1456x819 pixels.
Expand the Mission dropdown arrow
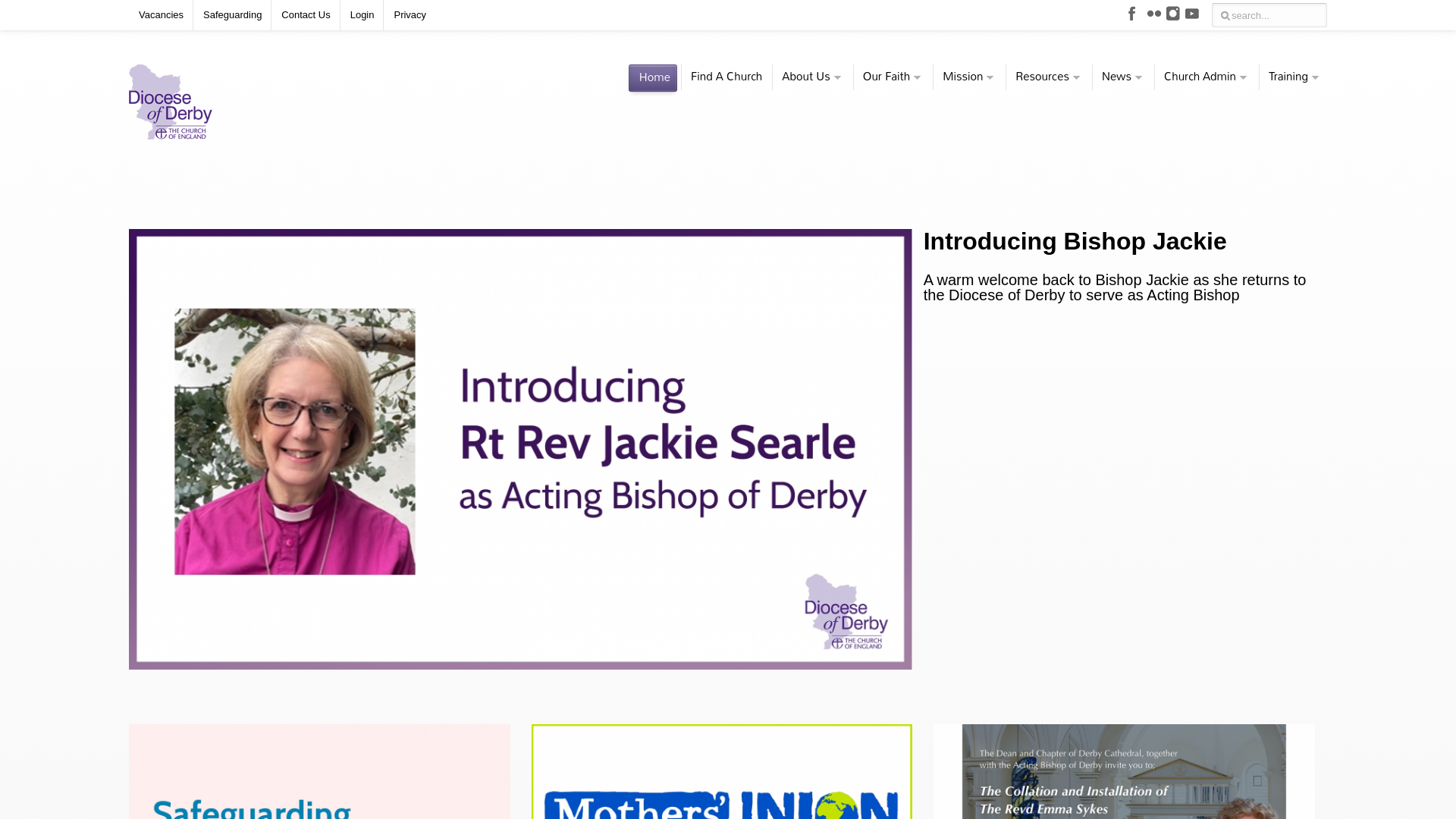(990, 78)
